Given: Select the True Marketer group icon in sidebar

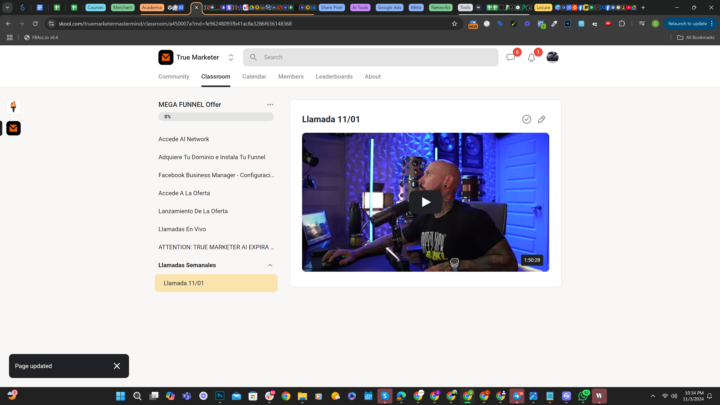Looking at the screenshot, I should coord(13,128).
